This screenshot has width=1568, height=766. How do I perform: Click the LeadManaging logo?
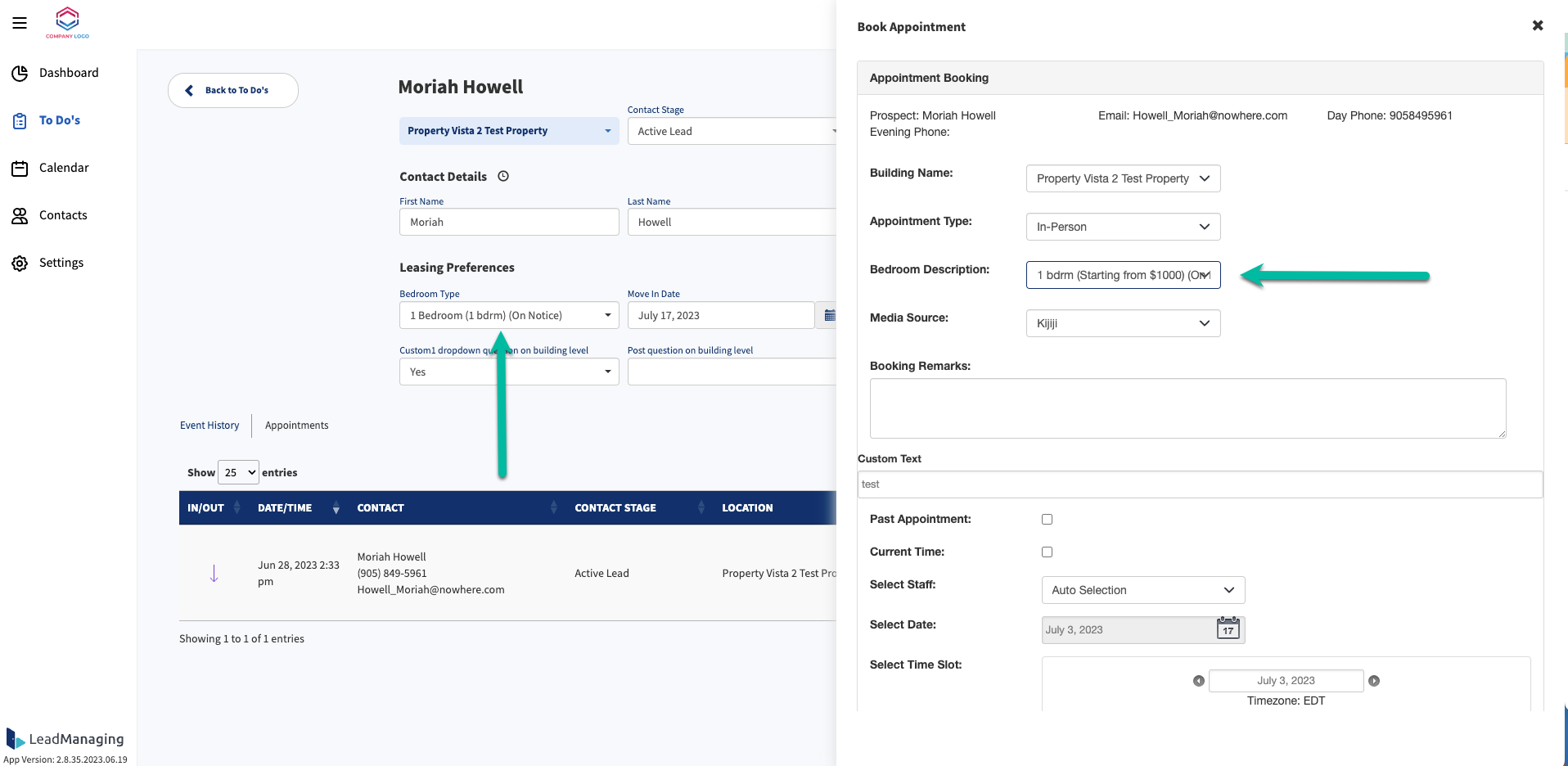tap(65, 738)
